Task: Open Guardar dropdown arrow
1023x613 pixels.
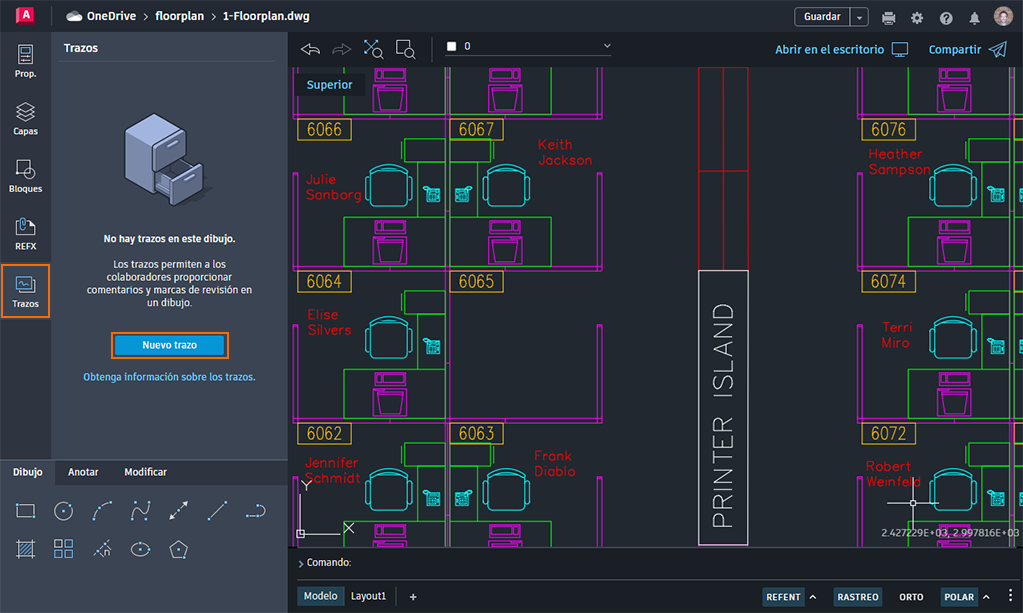Action: [859, 17]
